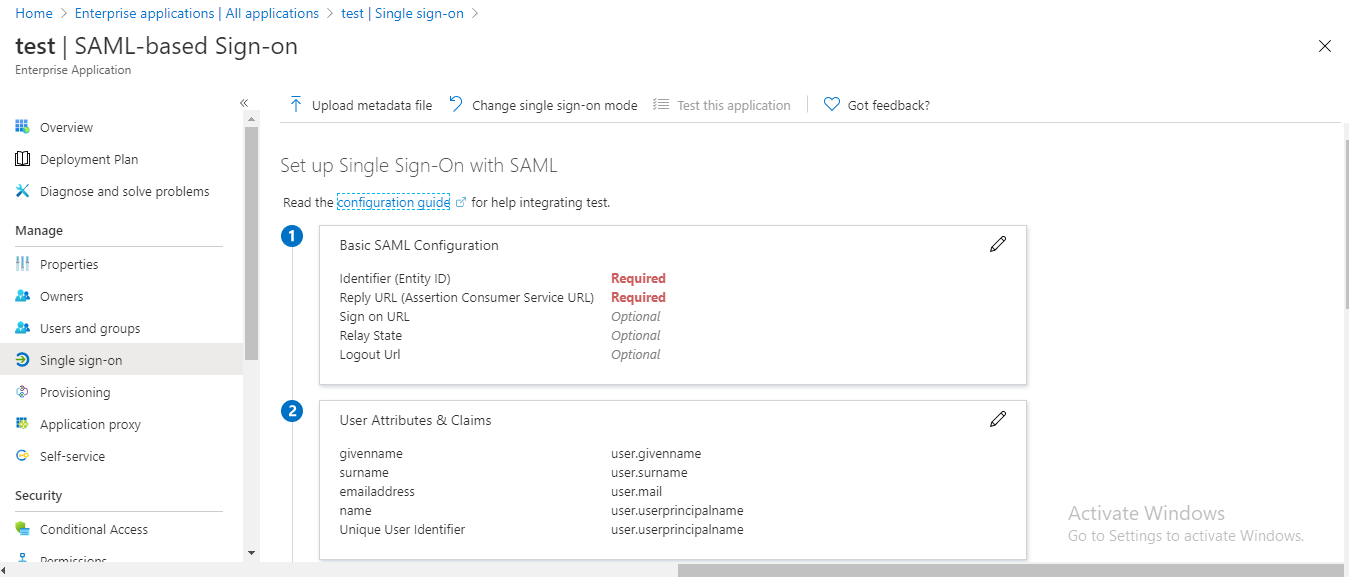Click Test this application label
This screenshot has width=1349, height=577.
[734, 105]
